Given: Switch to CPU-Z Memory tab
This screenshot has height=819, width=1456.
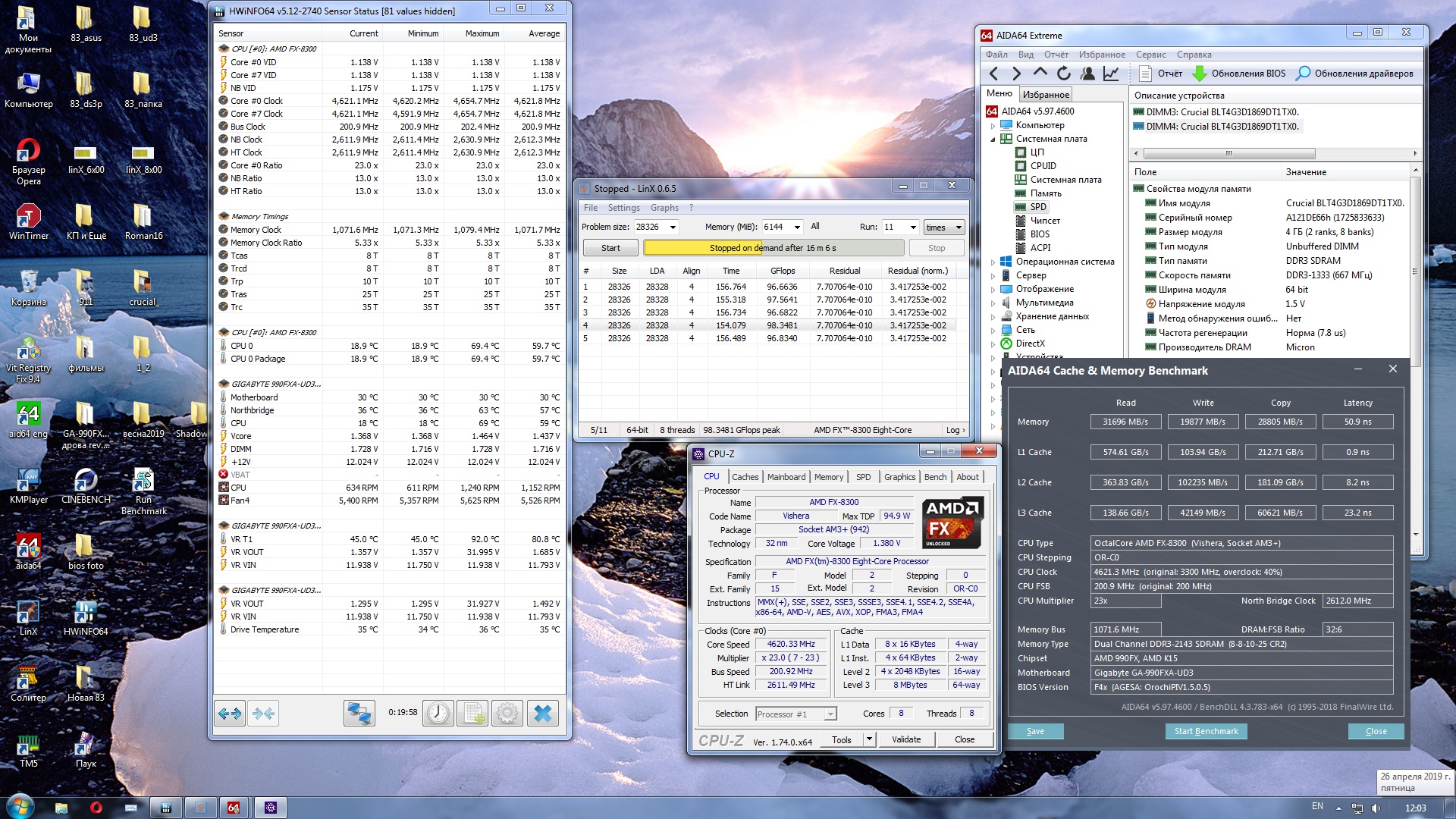Looking at the screenshot, I should point(828,477).
